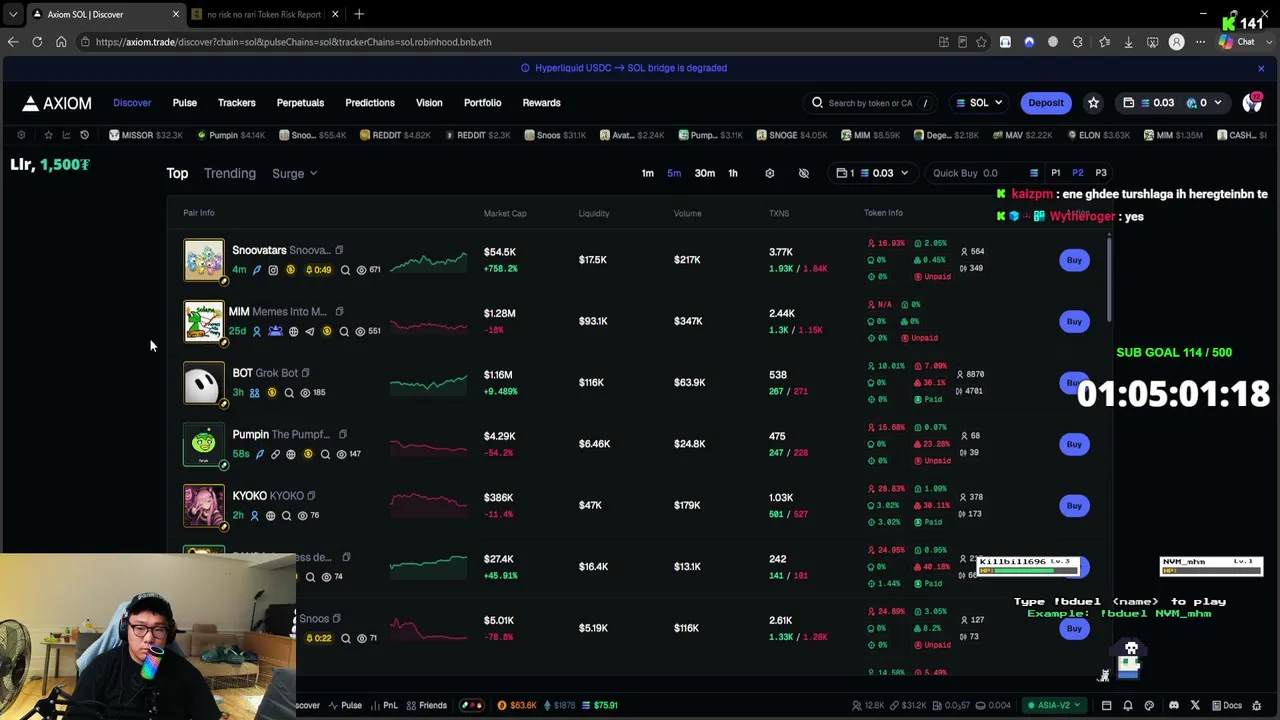Click the browser back arrow
1280x720 pixels.
(x=13, y=42)
